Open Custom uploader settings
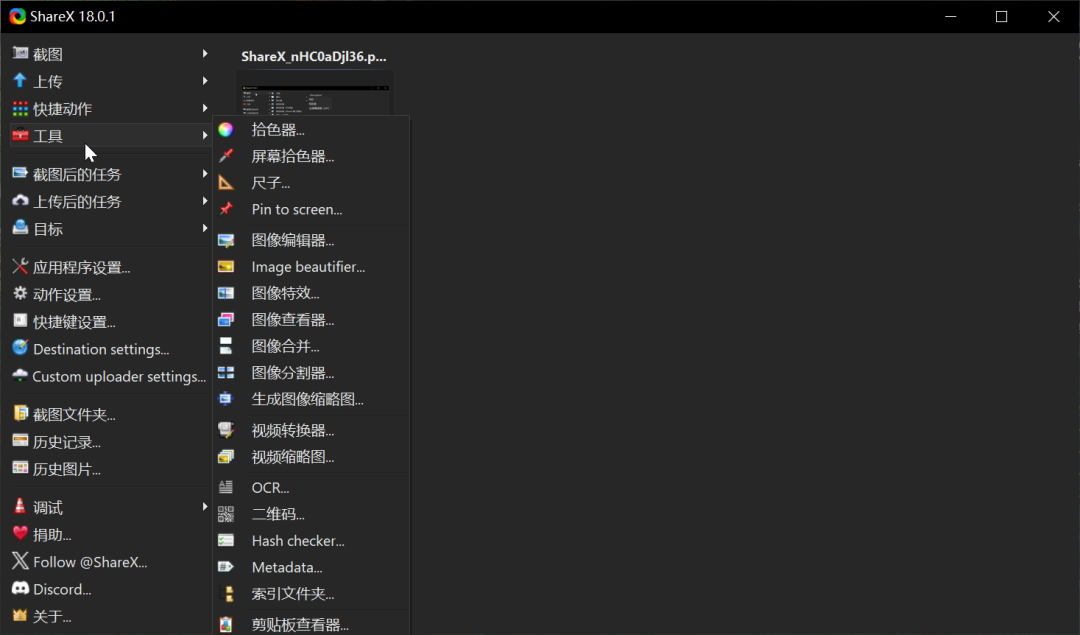1080x635 pixels. pyautogui.click(x=110, y=376)
